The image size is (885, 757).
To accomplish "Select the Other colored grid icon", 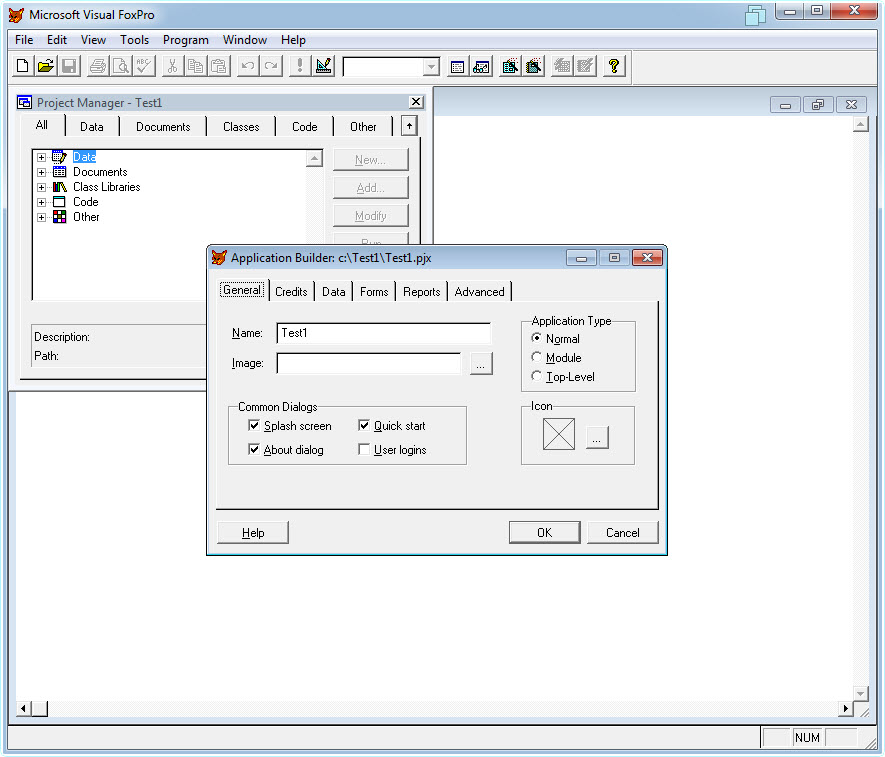I will click(59, 217).
